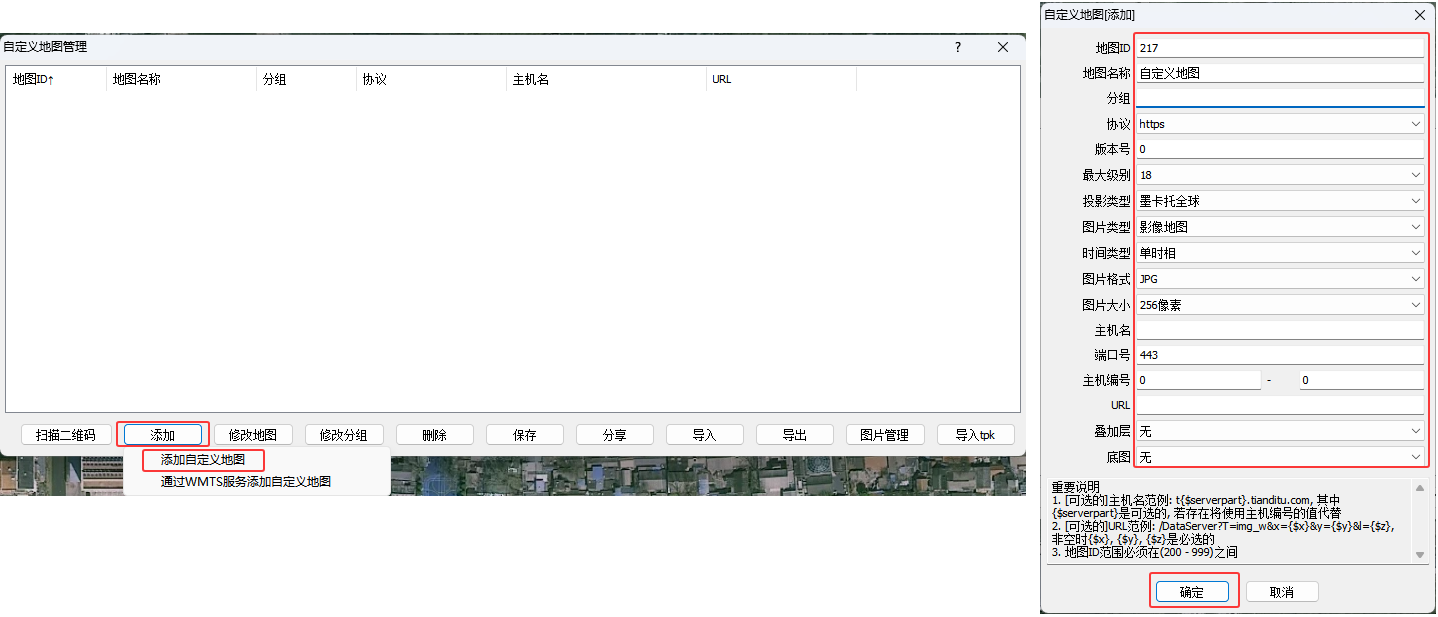Sort by 地图ID column header
Viewport: 1438px width, 617px height.
pos(56,79)
